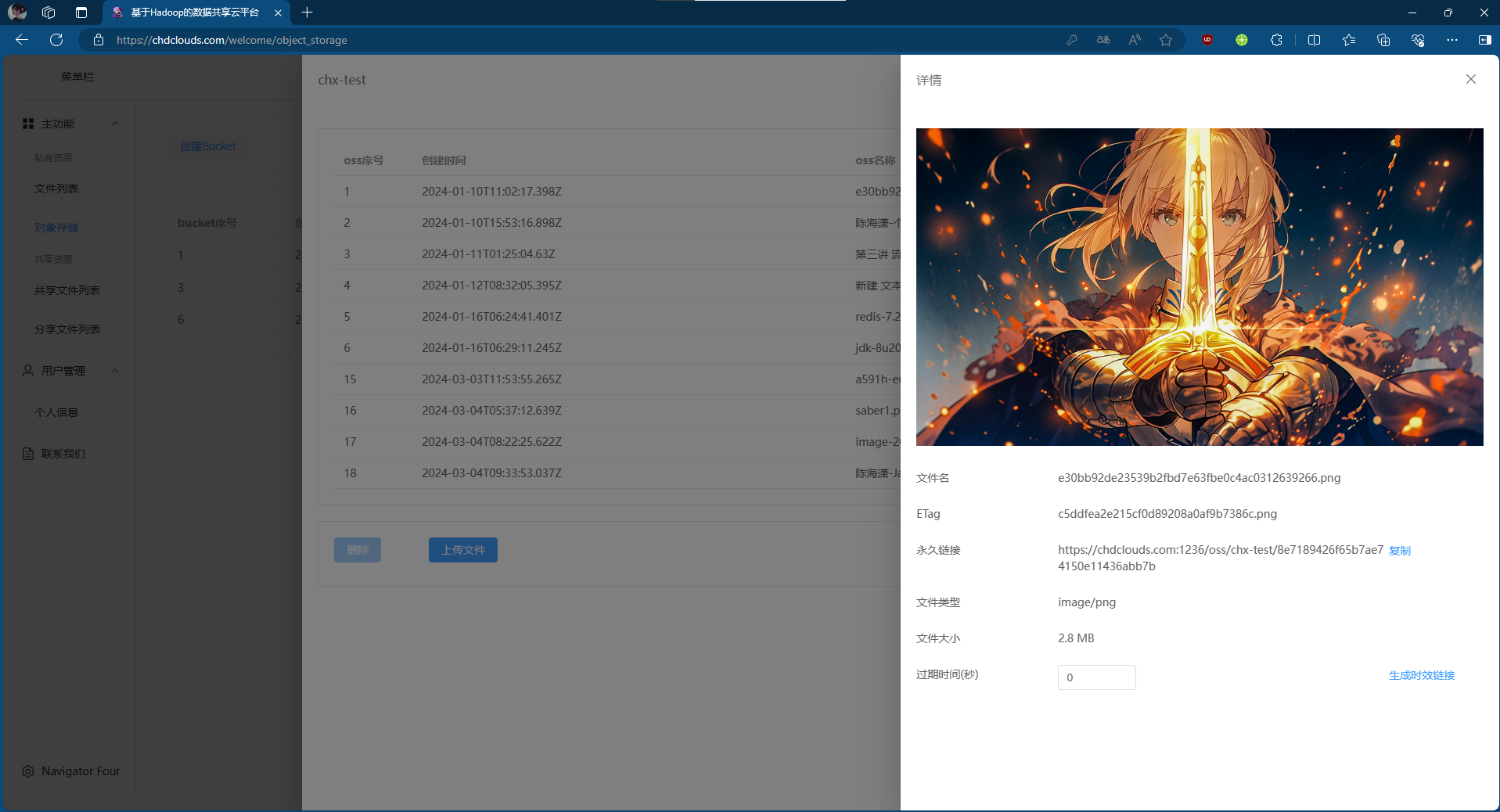
Task: Open 共享文件列表 in sidebar
Action: 67,290
